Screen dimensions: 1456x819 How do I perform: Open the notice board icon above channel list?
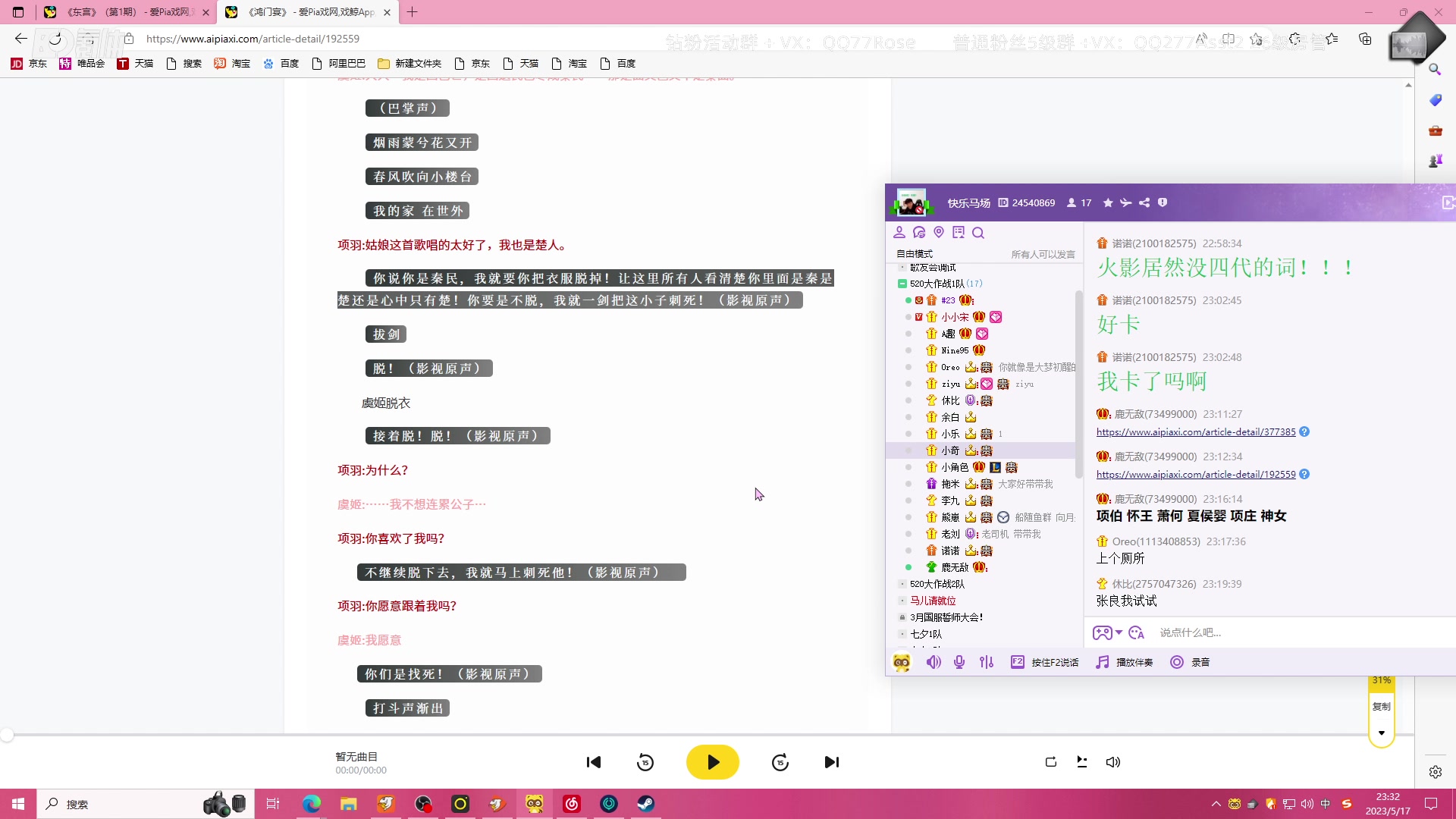click(959, 233)
